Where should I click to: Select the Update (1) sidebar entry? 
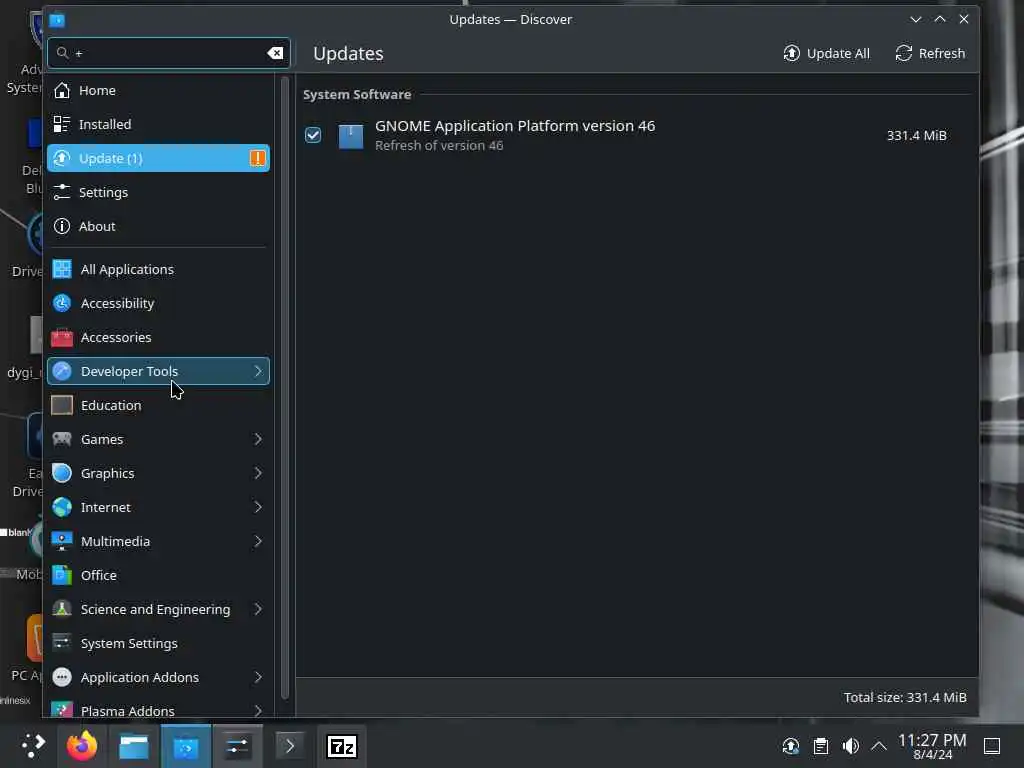[x=158, y=158]
